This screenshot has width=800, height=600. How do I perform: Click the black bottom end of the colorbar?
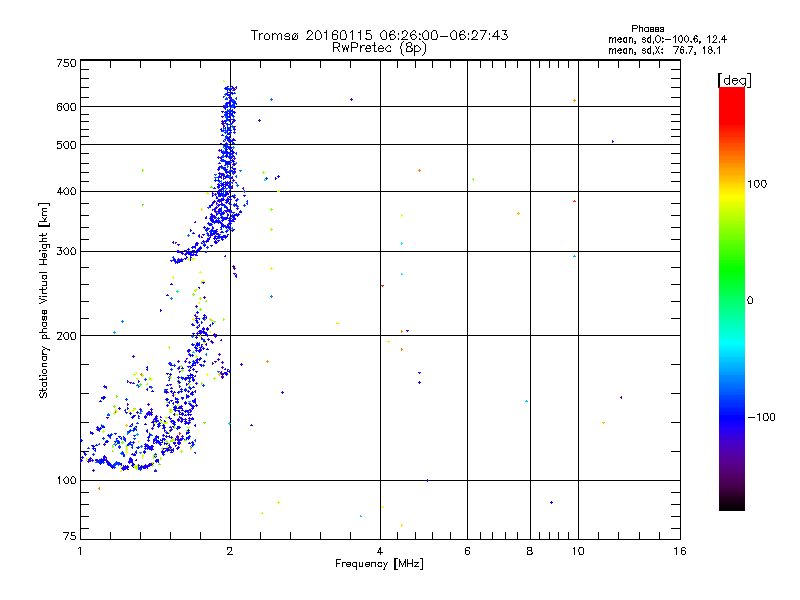pos(732,503)
